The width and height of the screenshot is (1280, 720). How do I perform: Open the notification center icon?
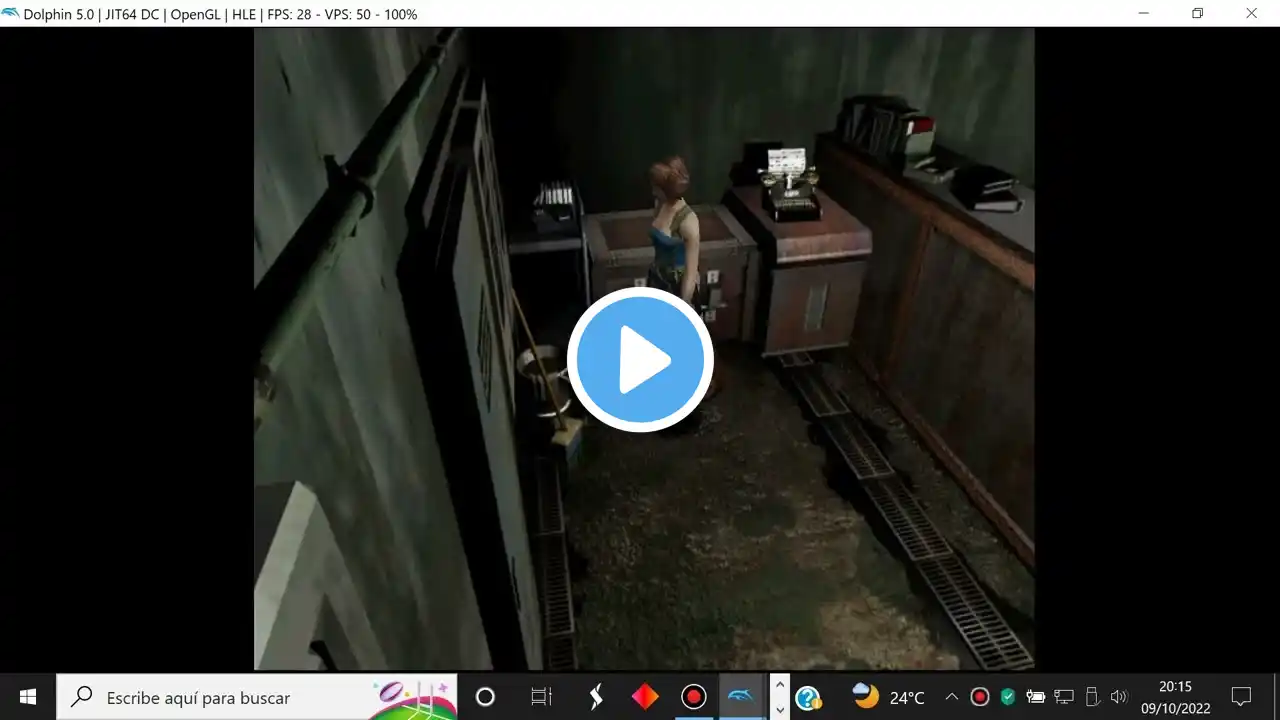(x=1241, y=697)
